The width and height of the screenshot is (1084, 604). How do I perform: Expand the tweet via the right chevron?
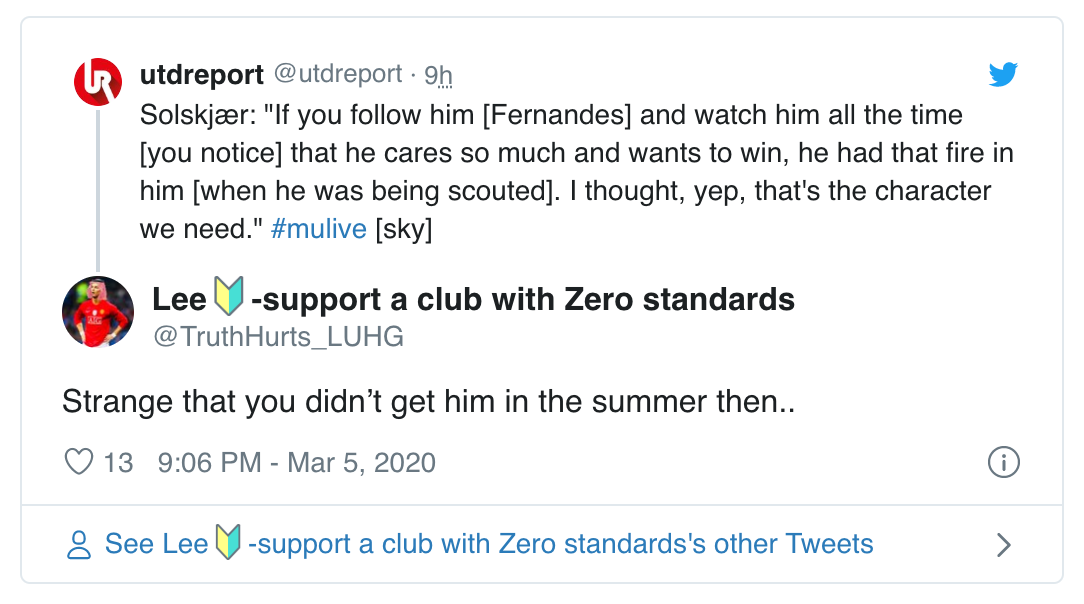(x=1005, y=544)
